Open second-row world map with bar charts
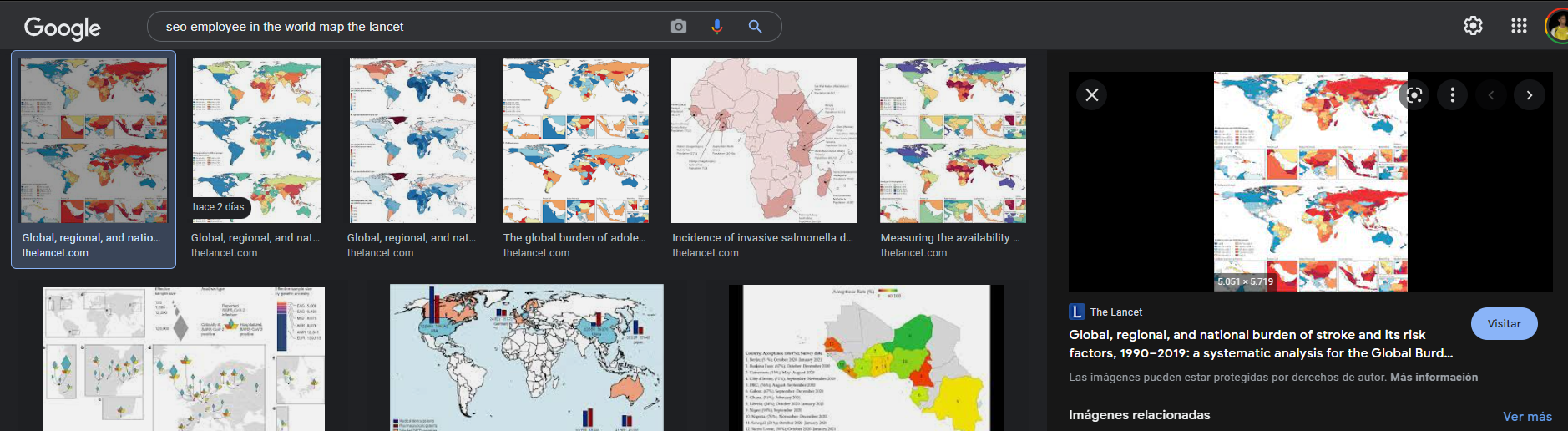 (527, 357)
